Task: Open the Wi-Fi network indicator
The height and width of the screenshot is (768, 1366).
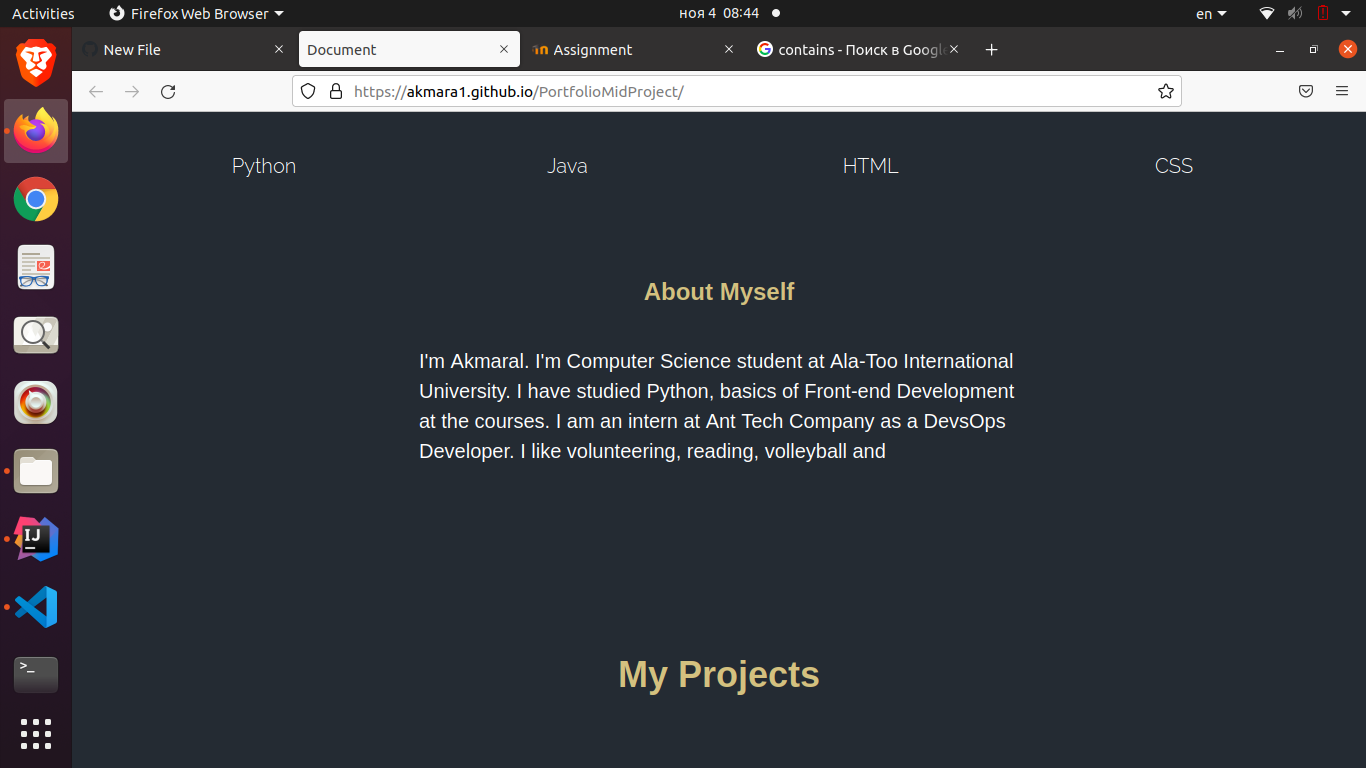Action: coord(1267,13)
